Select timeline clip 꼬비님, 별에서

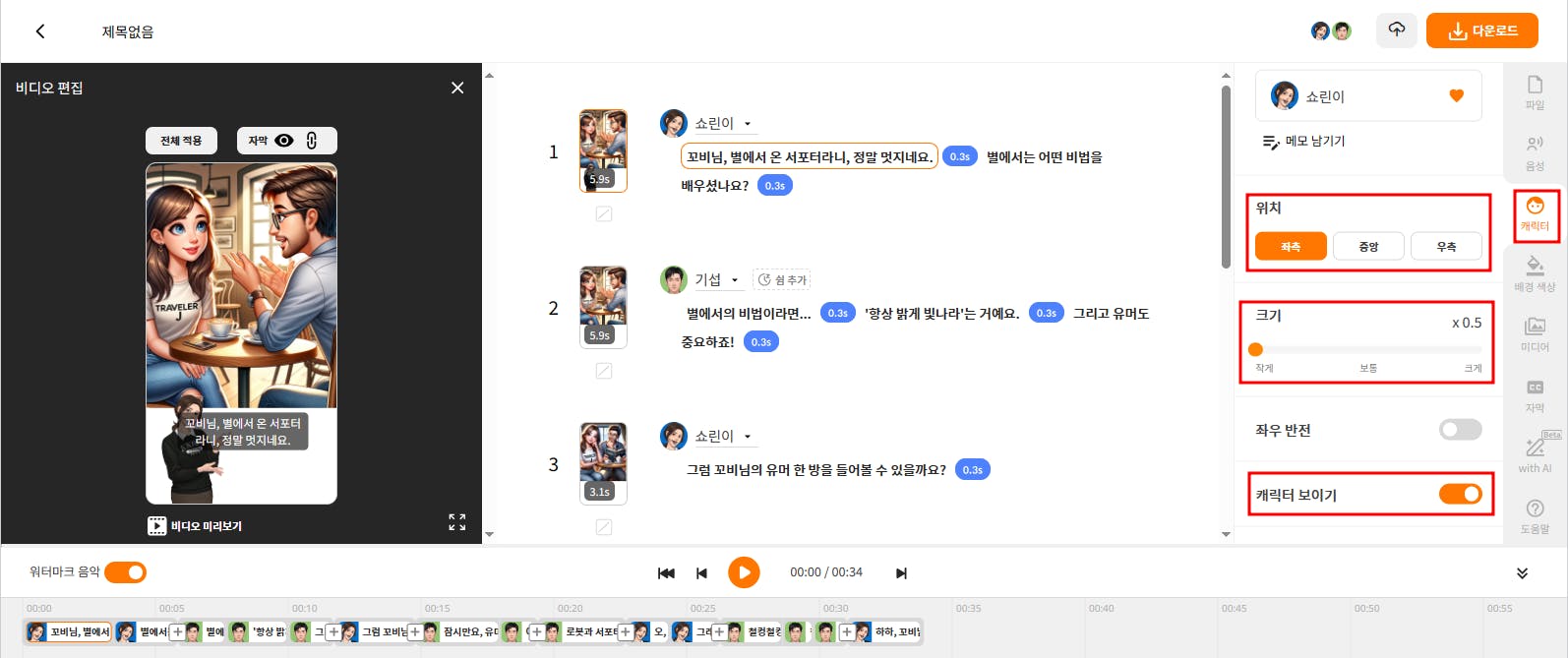[x=68, y=631]
